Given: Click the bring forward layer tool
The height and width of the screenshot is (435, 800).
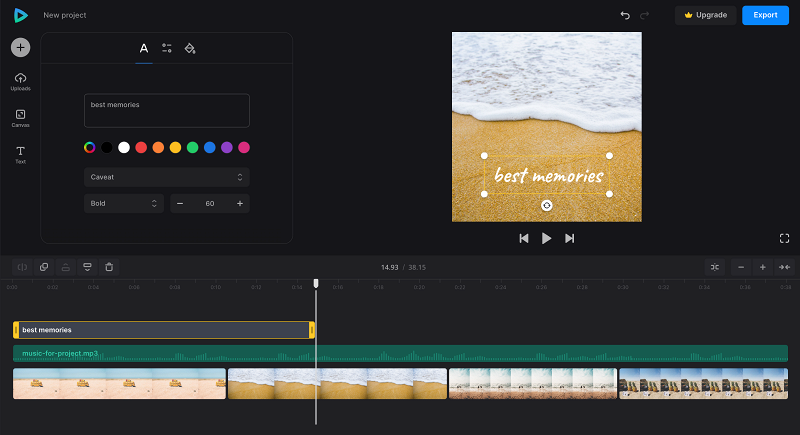Looking at the screenshot, I should (66, 267).
